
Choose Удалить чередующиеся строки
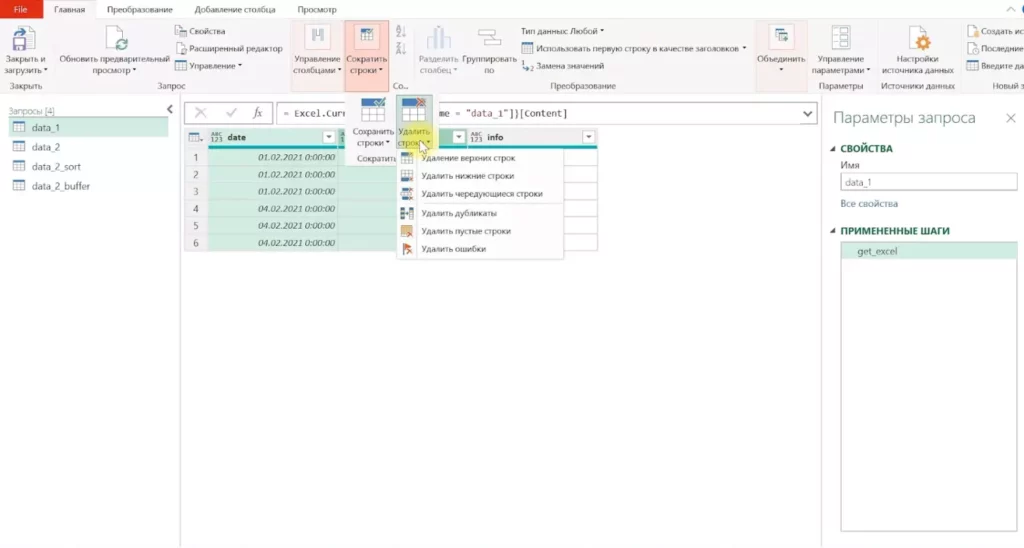click(x=480, y=194)
